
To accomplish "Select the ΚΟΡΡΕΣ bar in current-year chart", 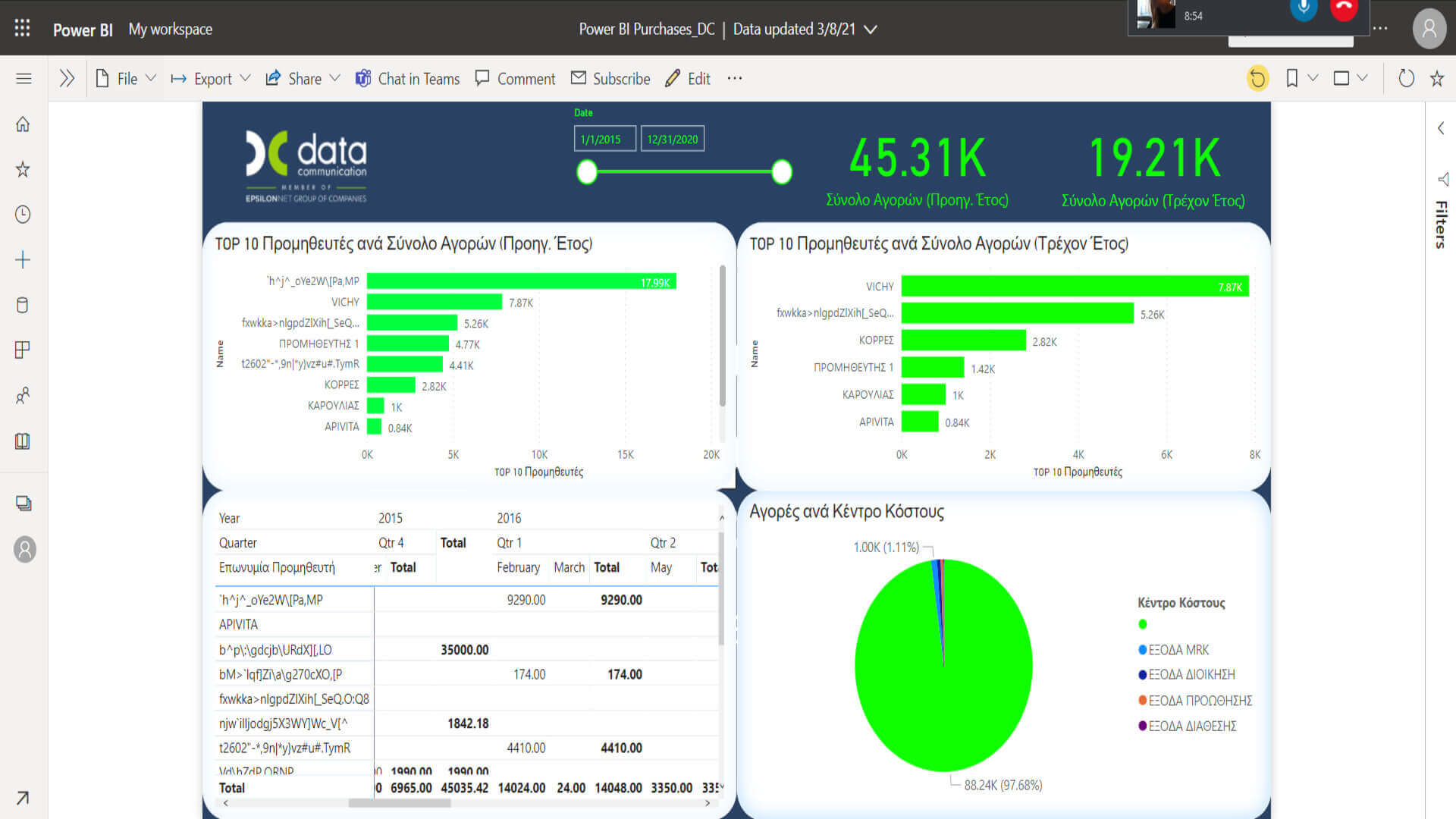I will coord(963,340).
